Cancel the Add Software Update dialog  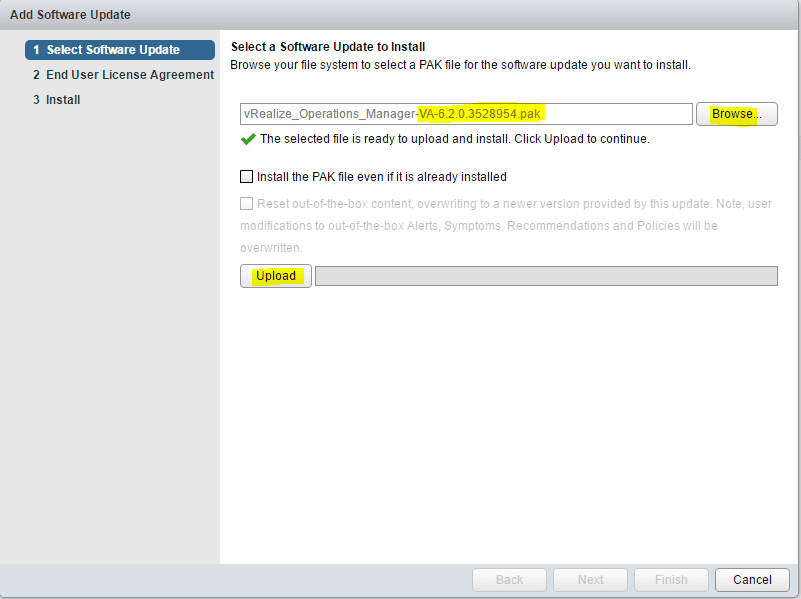[x=752, y=580]
